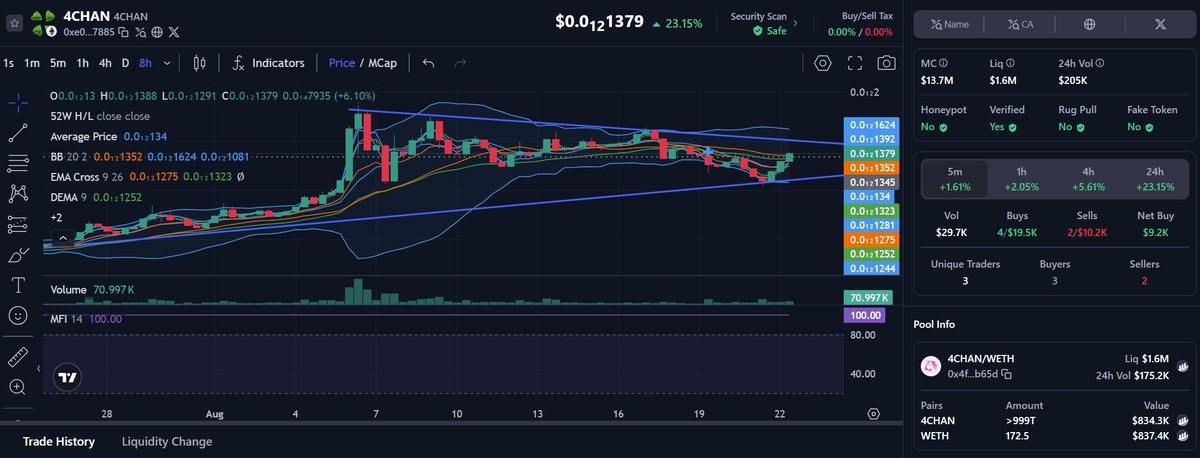Click the WETH value $837.4K icon
This screenshot has width=1200, height=458.
1182,437
